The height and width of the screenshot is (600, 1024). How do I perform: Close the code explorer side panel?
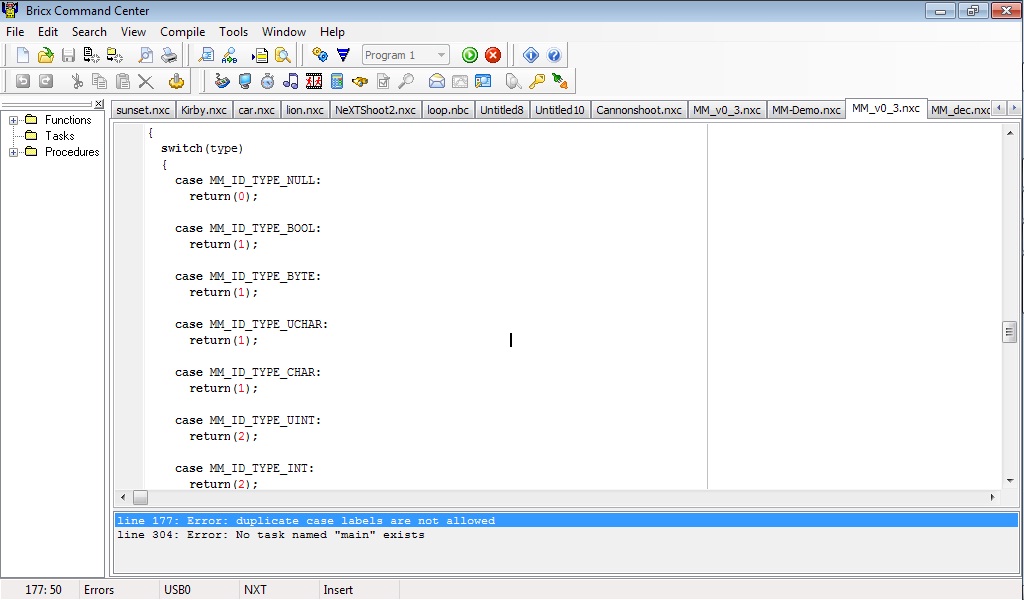coord(98,104)
